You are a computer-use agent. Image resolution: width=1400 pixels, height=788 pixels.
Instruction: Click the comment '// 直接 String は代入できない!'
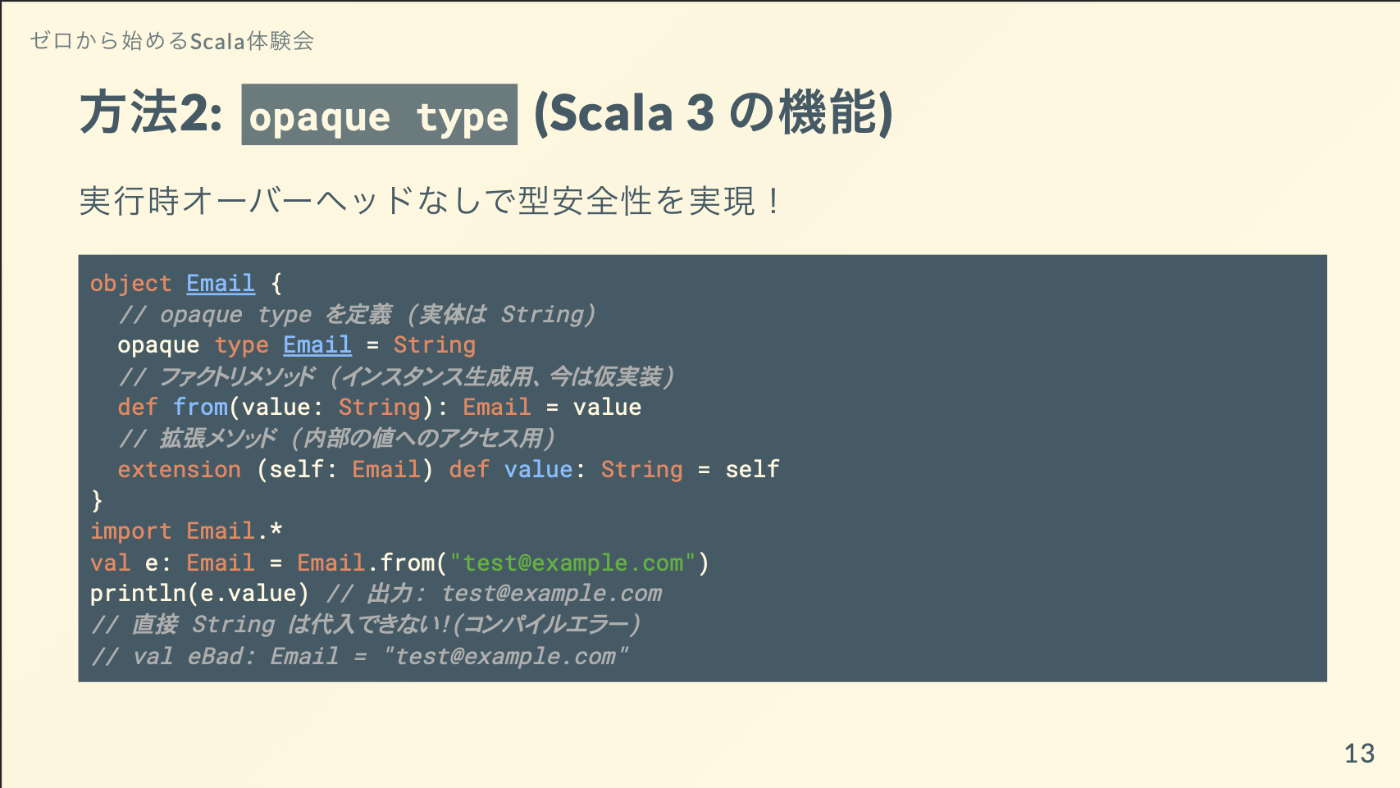click(365, 624)
